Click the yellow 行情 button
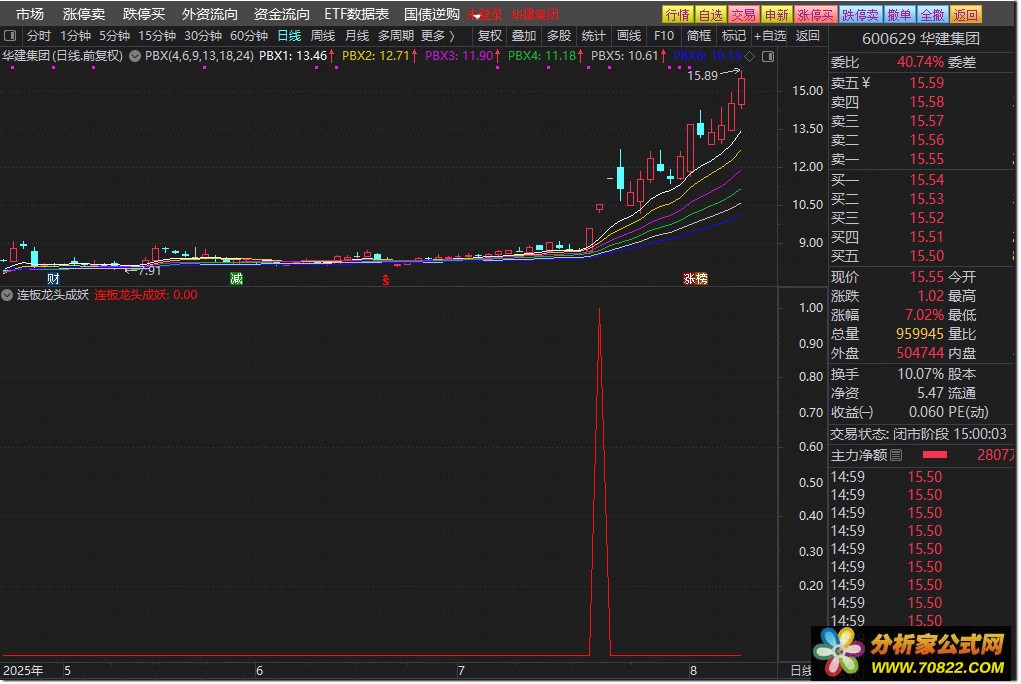Screen dimensions: 1021x684 [x=677, y=14]
